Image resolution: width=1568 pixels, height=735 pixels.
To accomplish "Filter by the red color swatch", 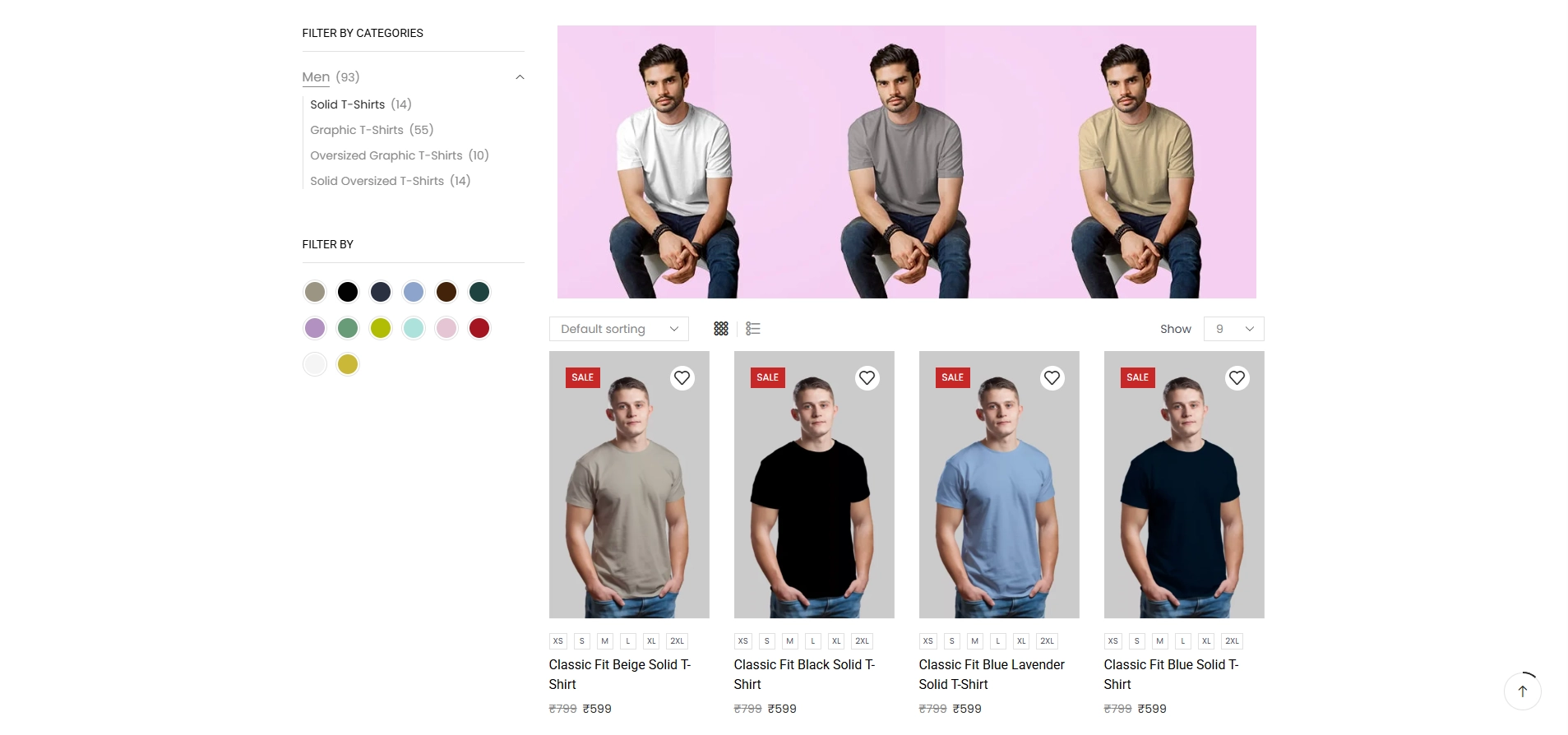I will point(479,328).
